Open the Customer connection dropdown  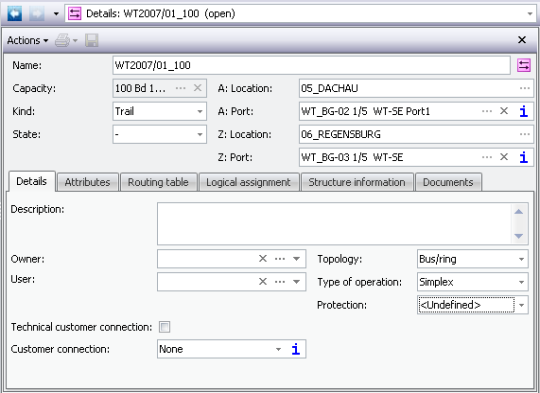tap(278, 349)
